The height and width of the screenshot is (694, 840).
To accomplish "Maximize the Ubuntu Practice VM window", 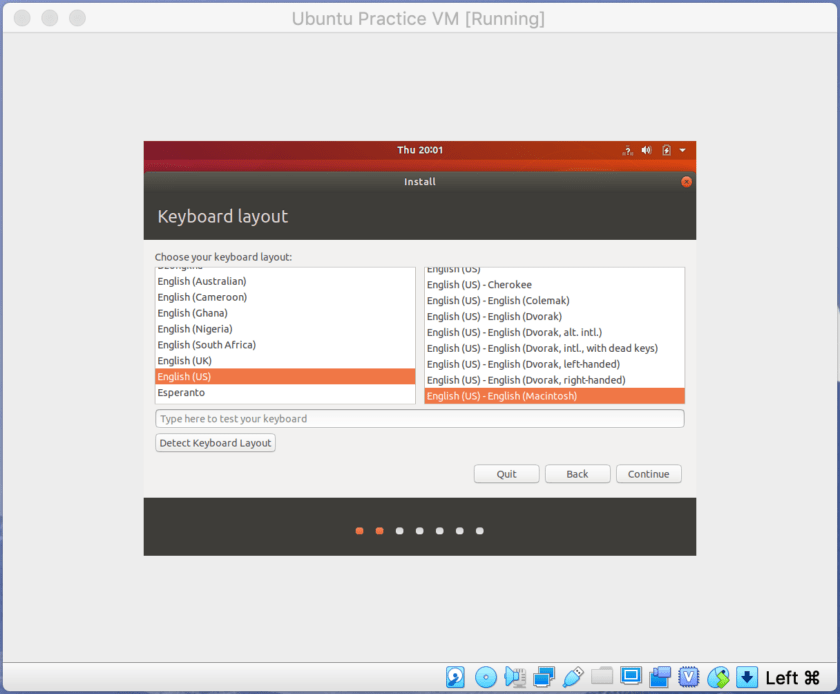I will 77,18.
